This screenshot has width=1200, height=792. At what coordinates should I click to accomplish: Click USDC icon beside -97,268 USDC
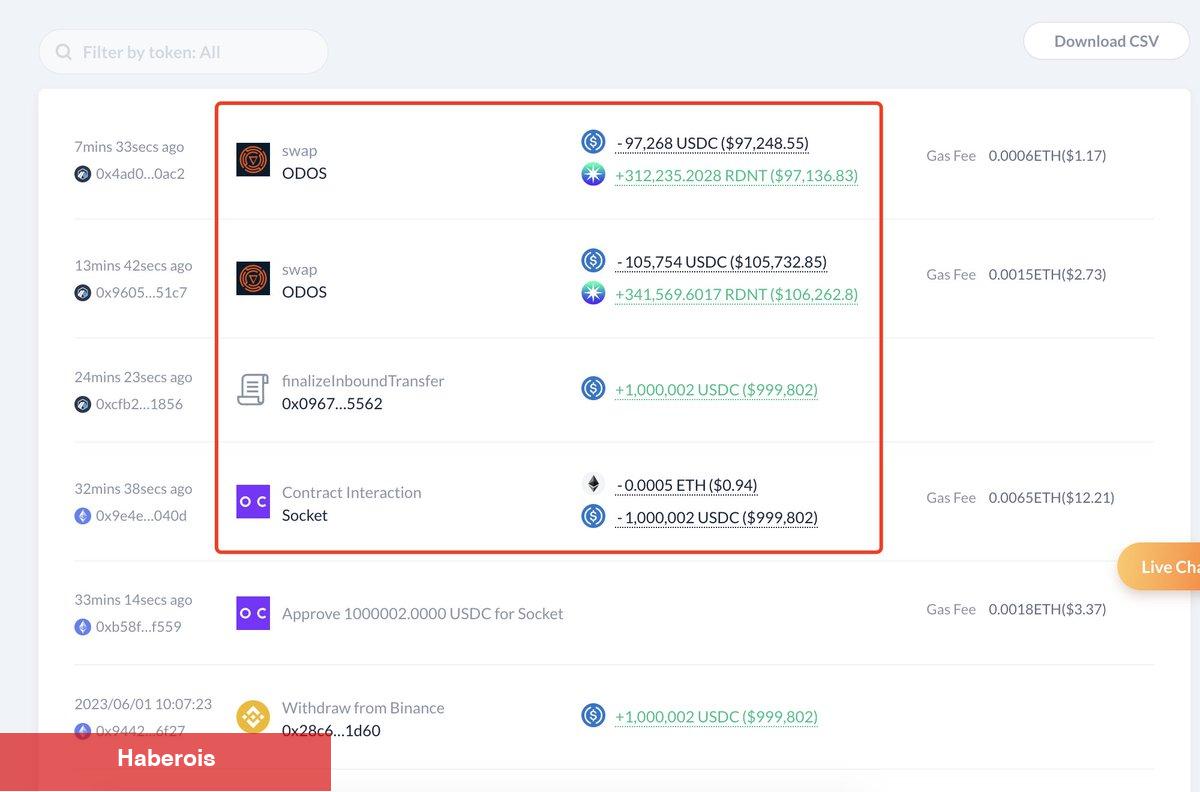point(593,142)
